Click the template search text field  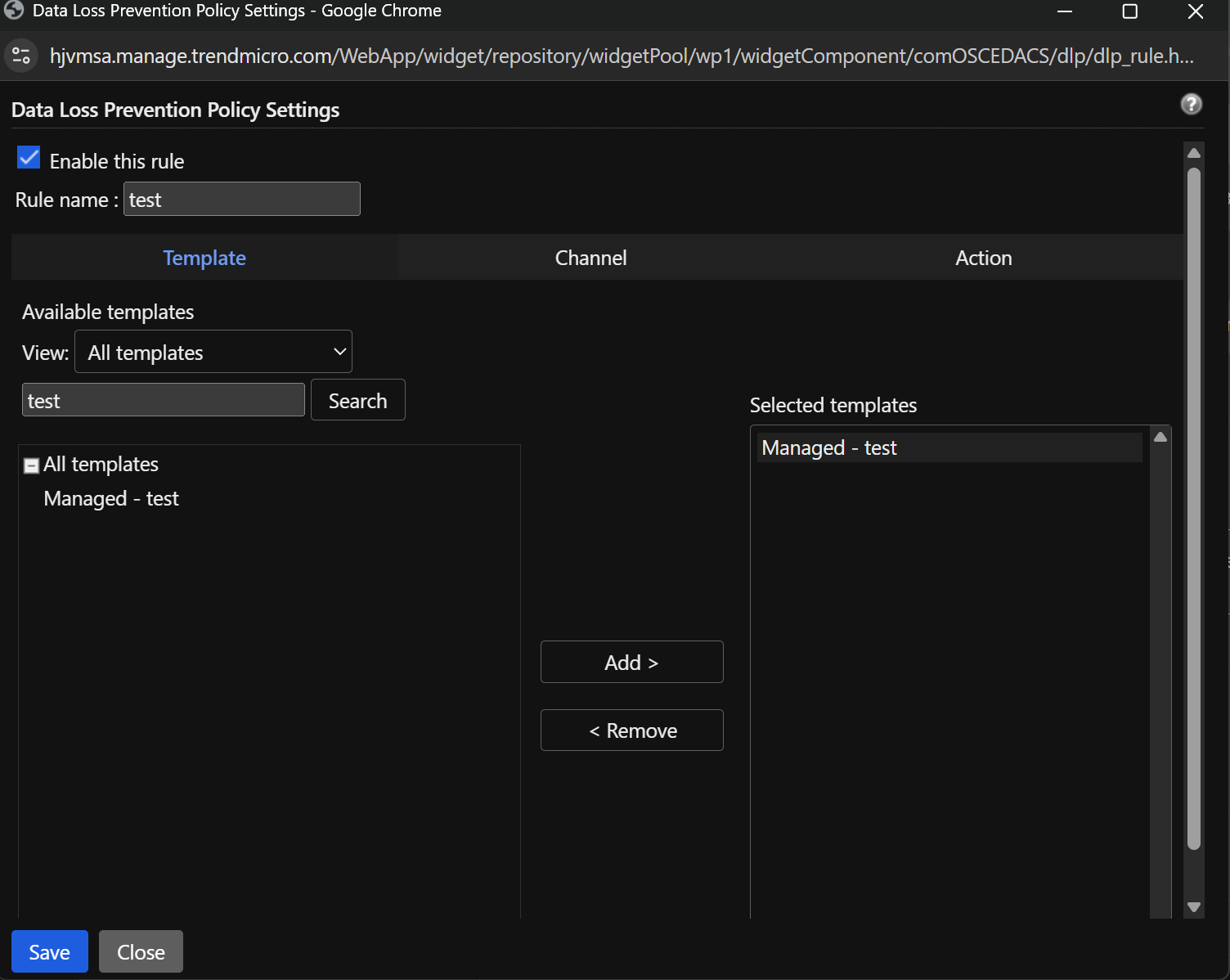point(164,400)
